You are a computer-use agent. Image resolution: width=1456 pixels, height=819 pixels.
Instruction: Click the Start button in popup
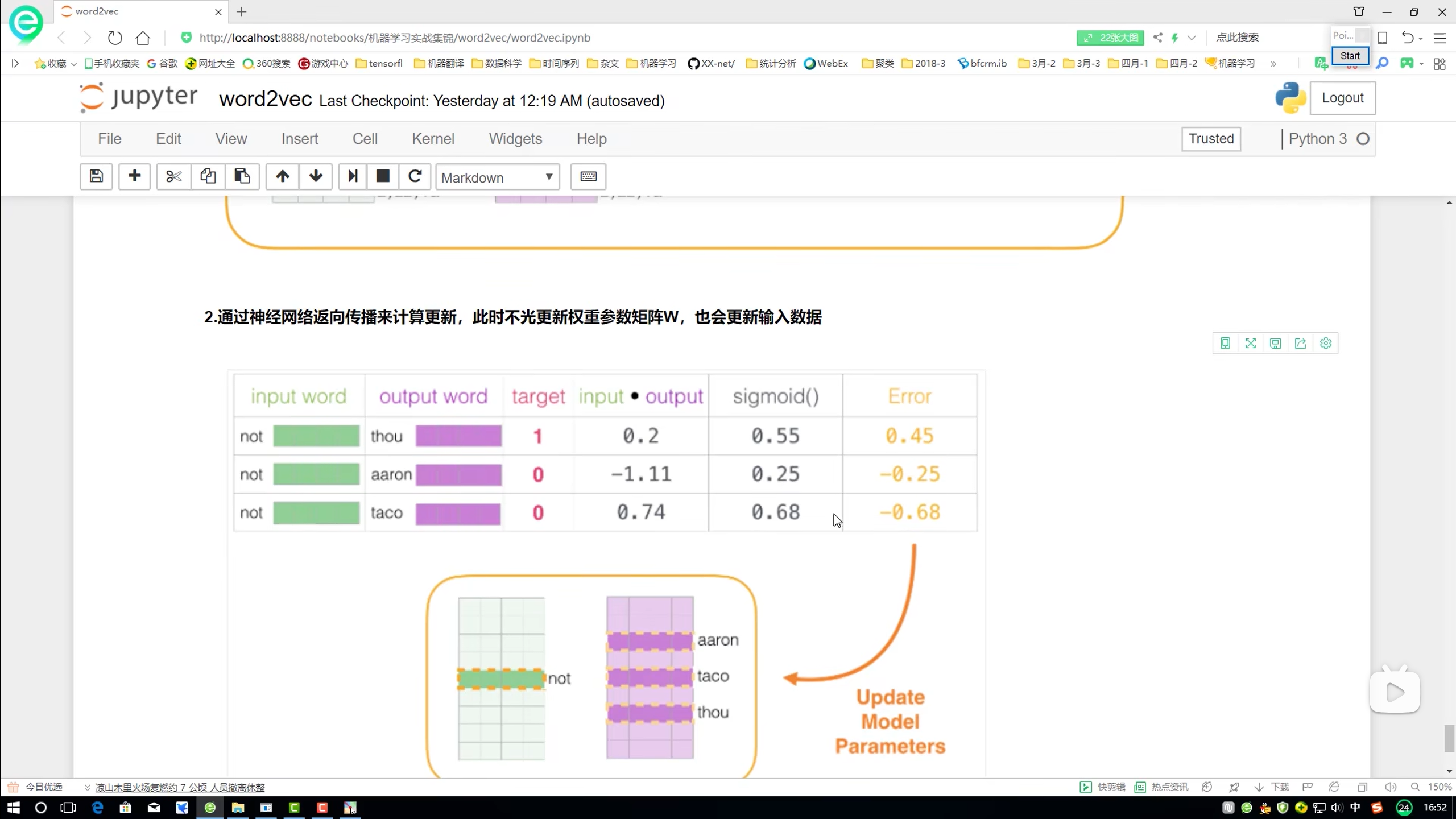click(1350, 56)
